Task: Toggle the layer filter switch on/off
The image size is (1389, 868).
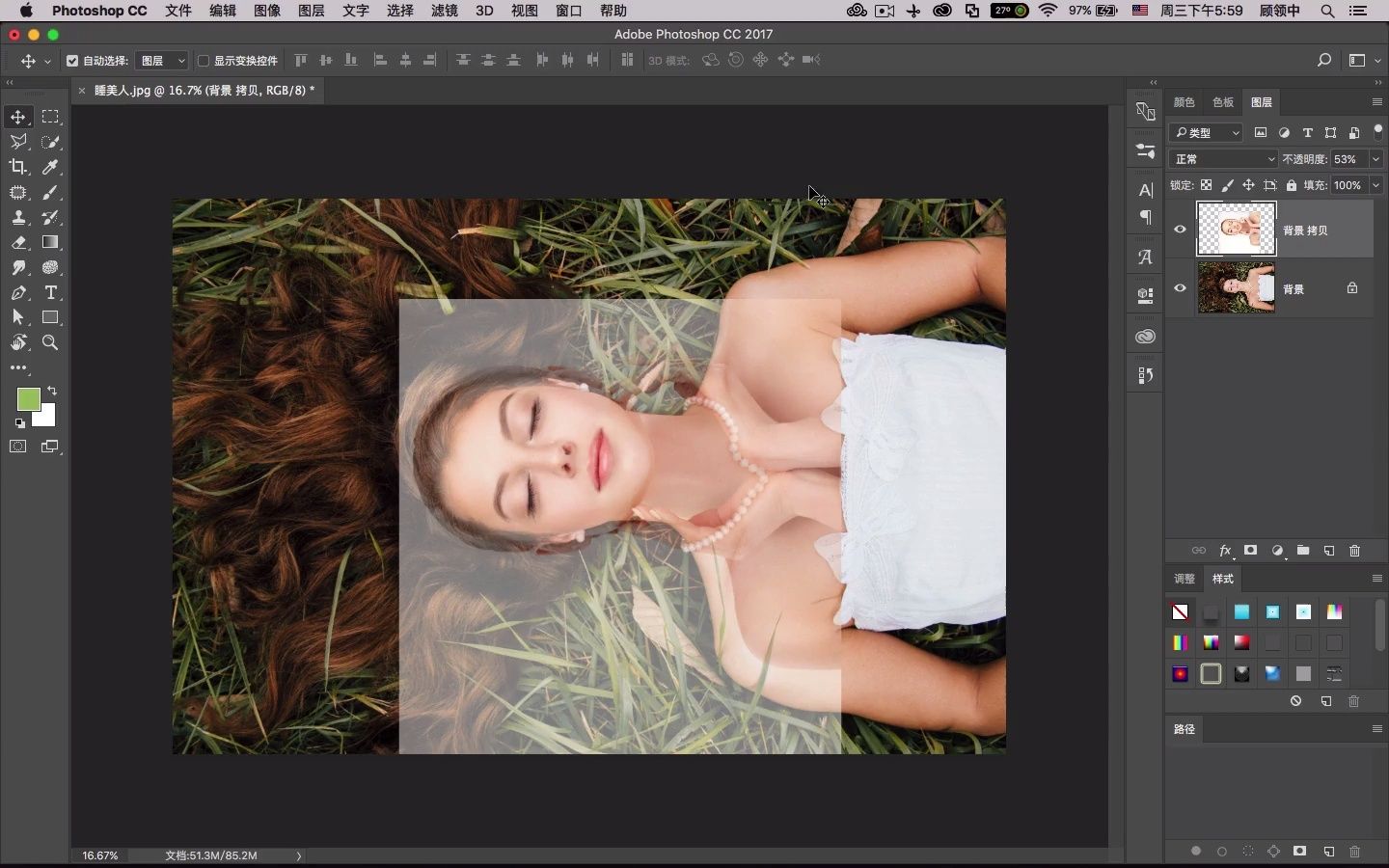Action: pyautogui.click(x=1377, y=132)
